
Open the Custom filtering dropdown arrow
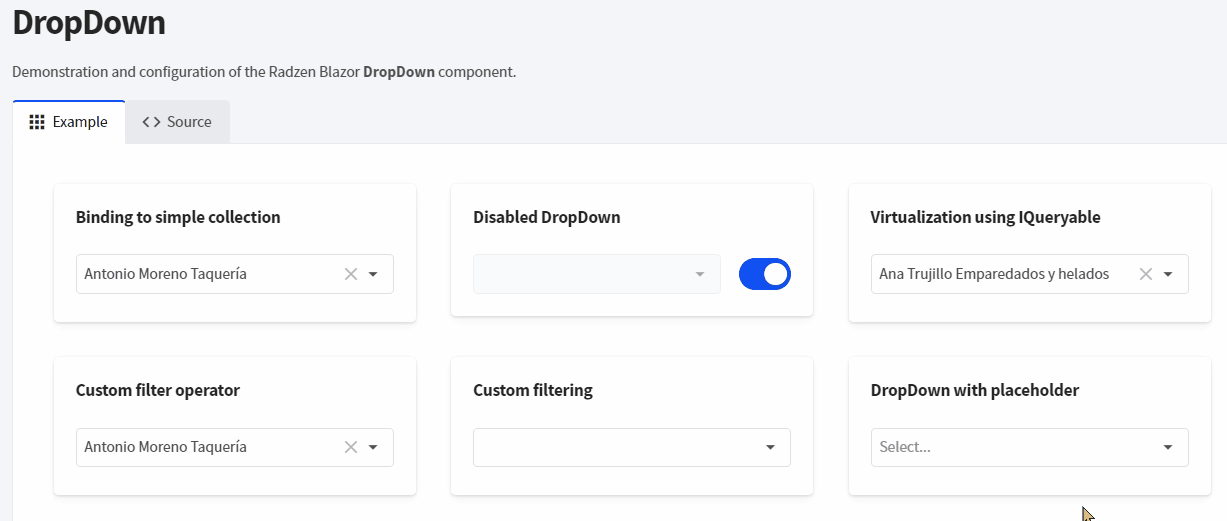click(770, 447)
